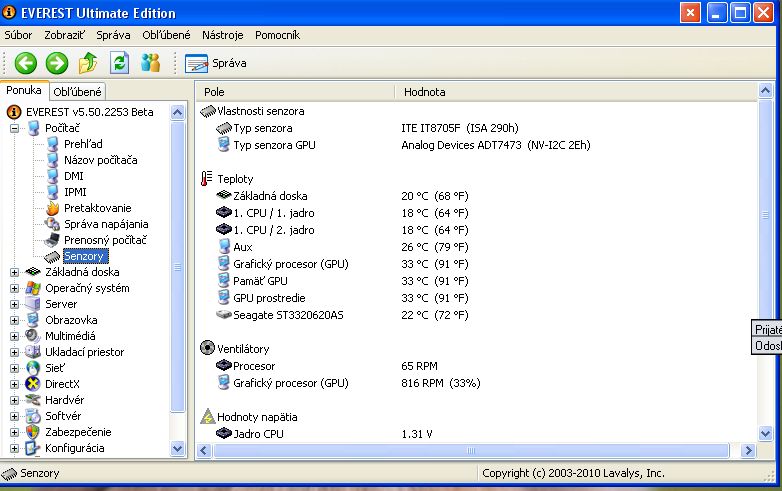Switch to the Obľúbené tab
The image size is (782, 491).
click(x=77, y=92)
